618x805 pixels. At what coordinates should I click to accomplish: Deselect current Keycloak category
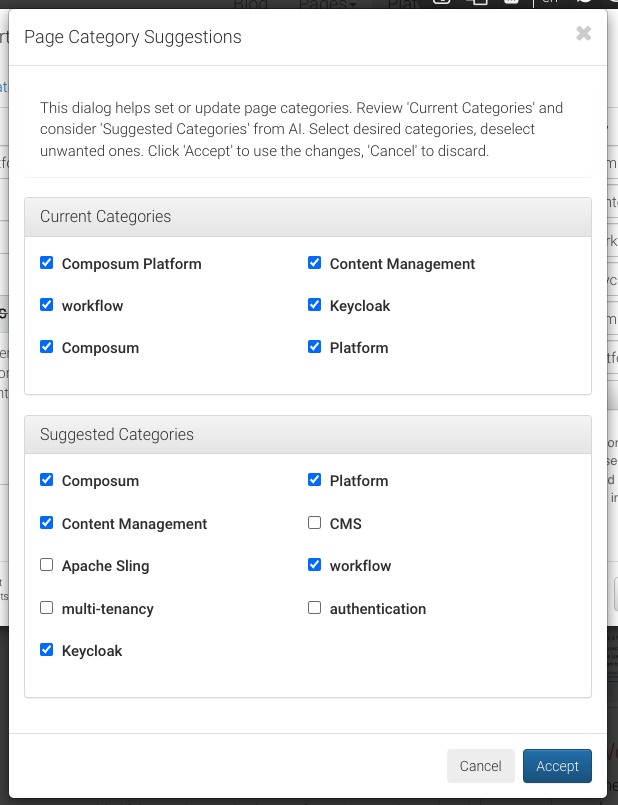tap(315, 305)
